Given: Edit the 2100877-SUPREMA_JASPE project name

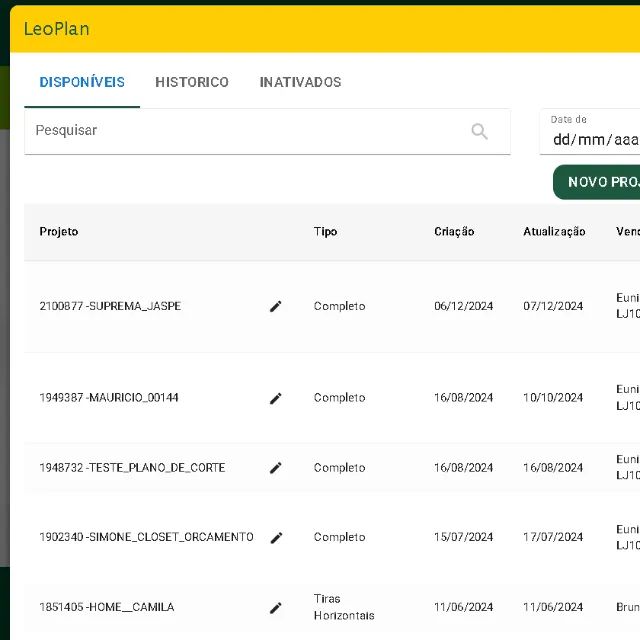Looking at the screenshot, I should 276,306.
